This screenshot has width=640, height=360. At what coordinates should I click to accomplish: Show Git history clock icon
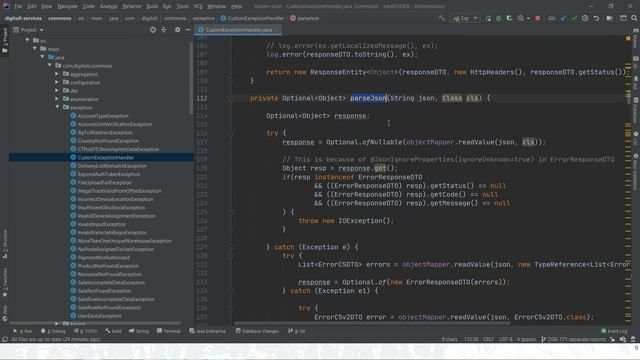[x=585, y=18]
